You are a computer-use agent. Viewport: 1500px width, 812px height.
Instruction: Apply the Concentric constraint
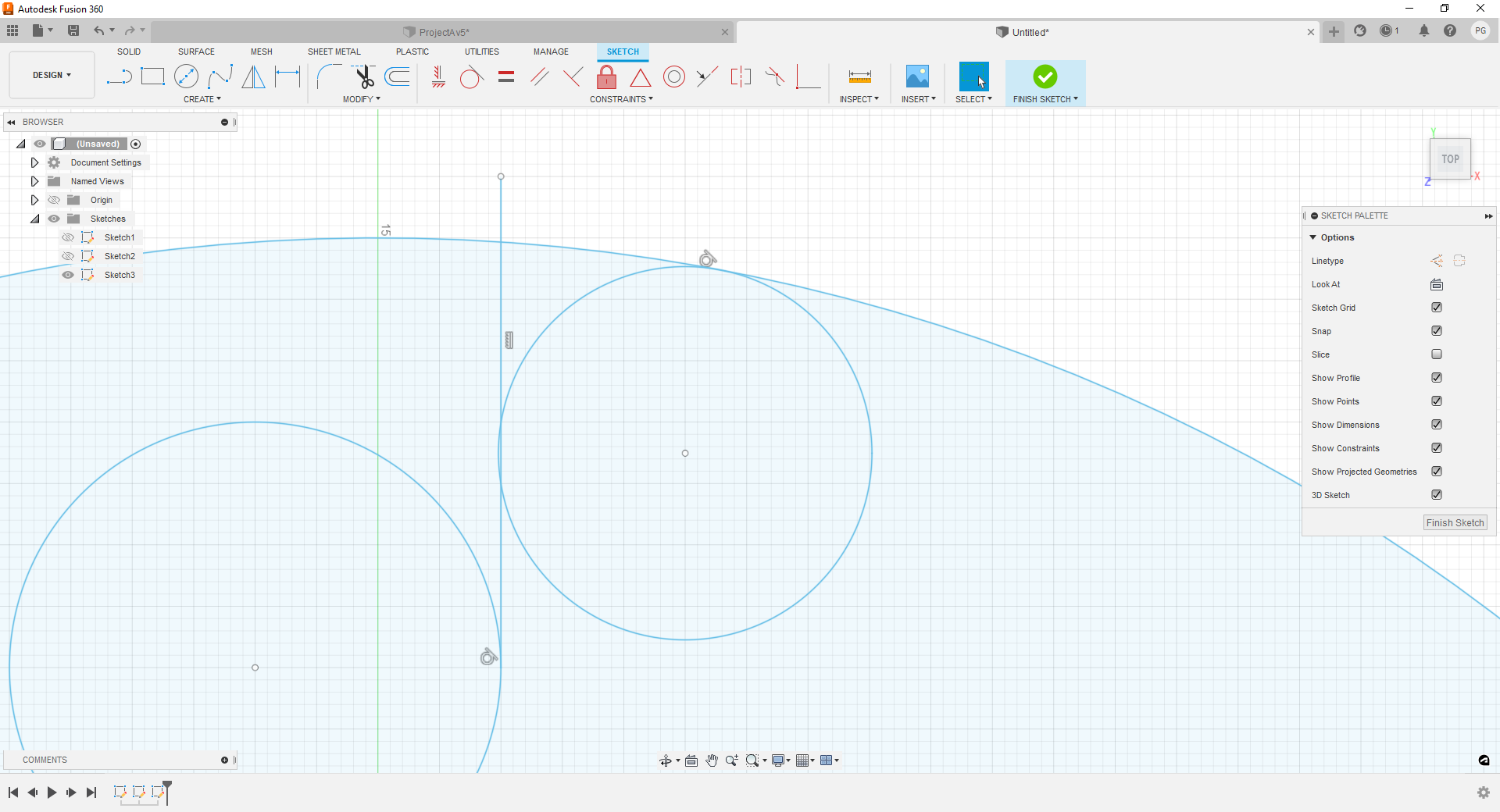tap(673, 77)
